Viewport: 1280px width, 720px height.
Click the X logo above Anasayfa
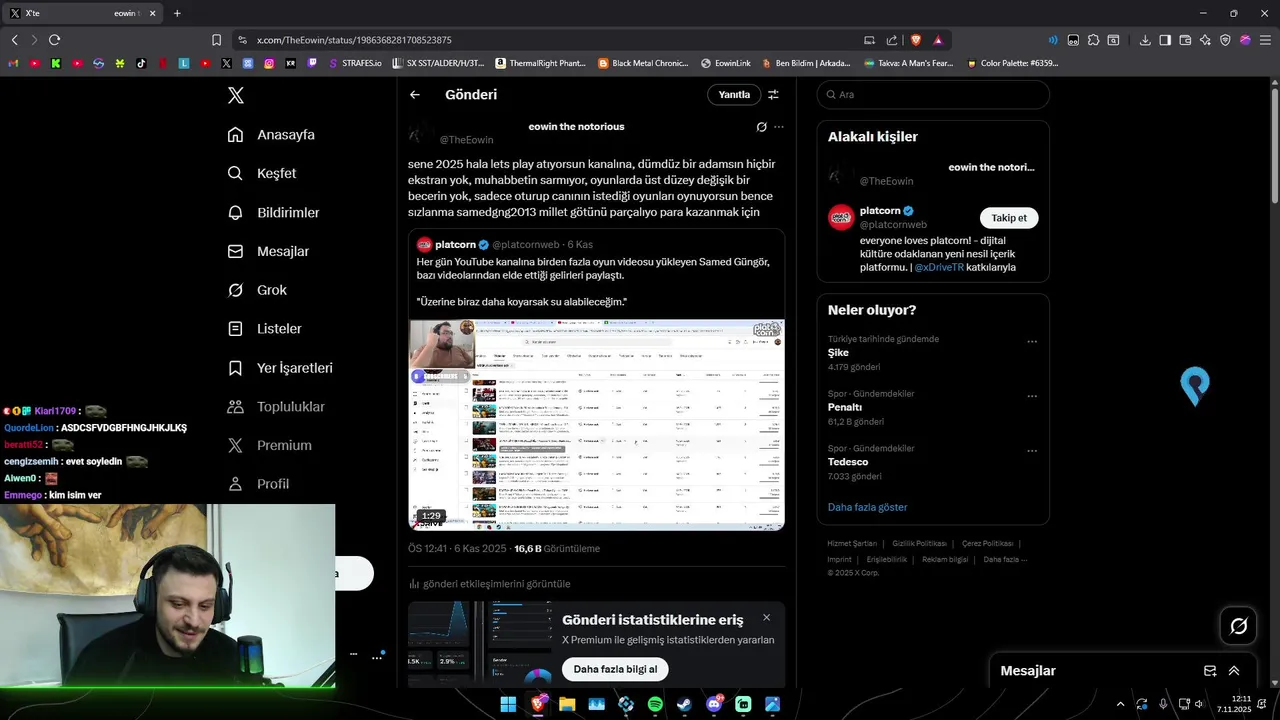click(236, 95)
